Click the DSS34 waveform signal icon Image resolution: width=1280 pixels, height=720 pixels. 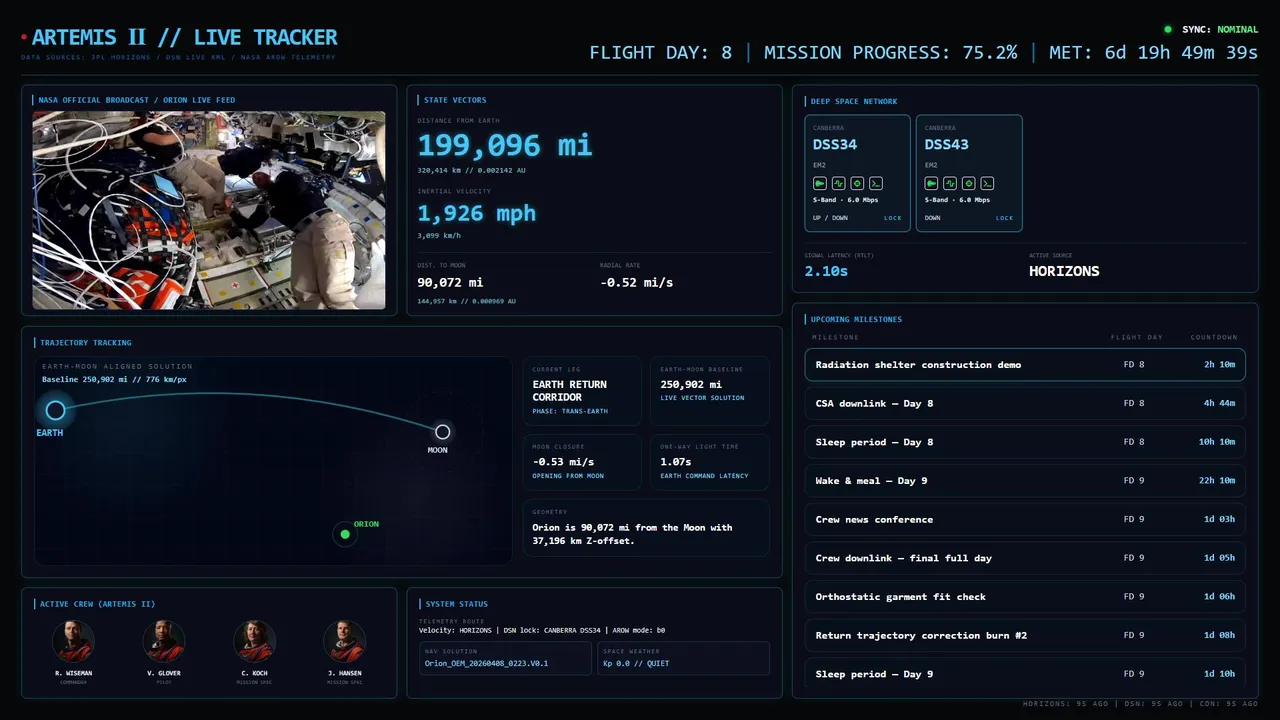[838, 183]
